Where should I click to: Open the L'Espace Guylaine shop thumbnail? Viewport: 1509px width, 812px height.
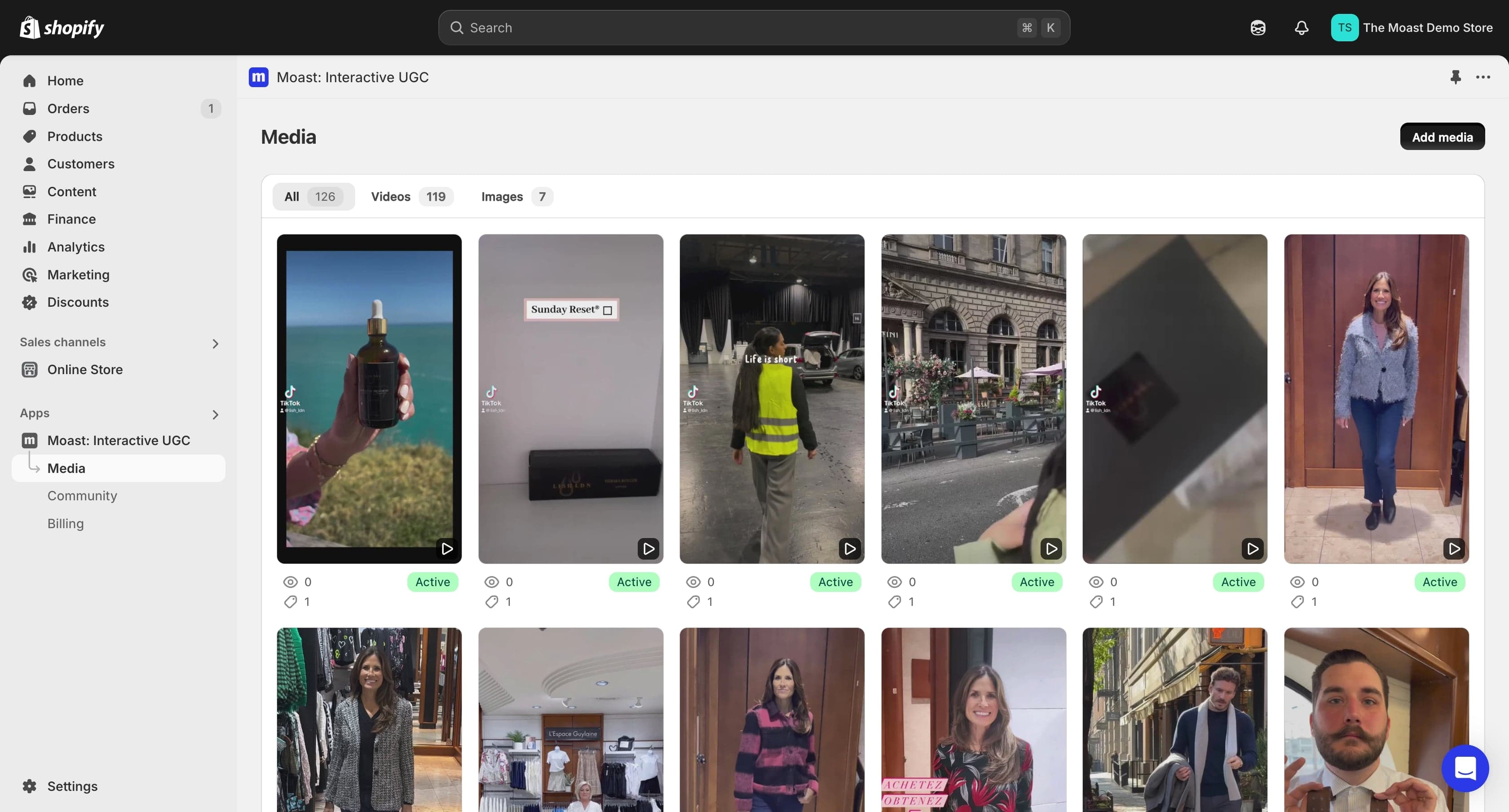[570, 720]
